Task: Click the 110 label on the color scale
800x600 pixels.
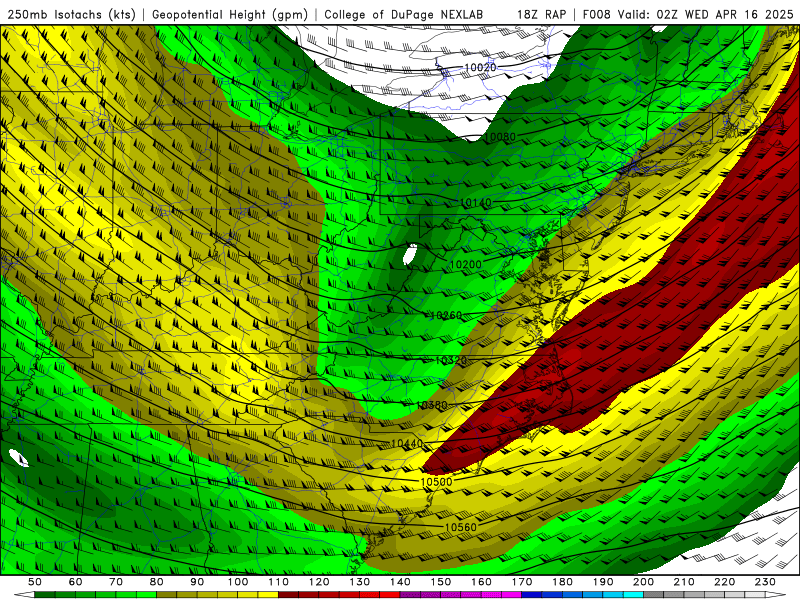Action: (278, 582)
